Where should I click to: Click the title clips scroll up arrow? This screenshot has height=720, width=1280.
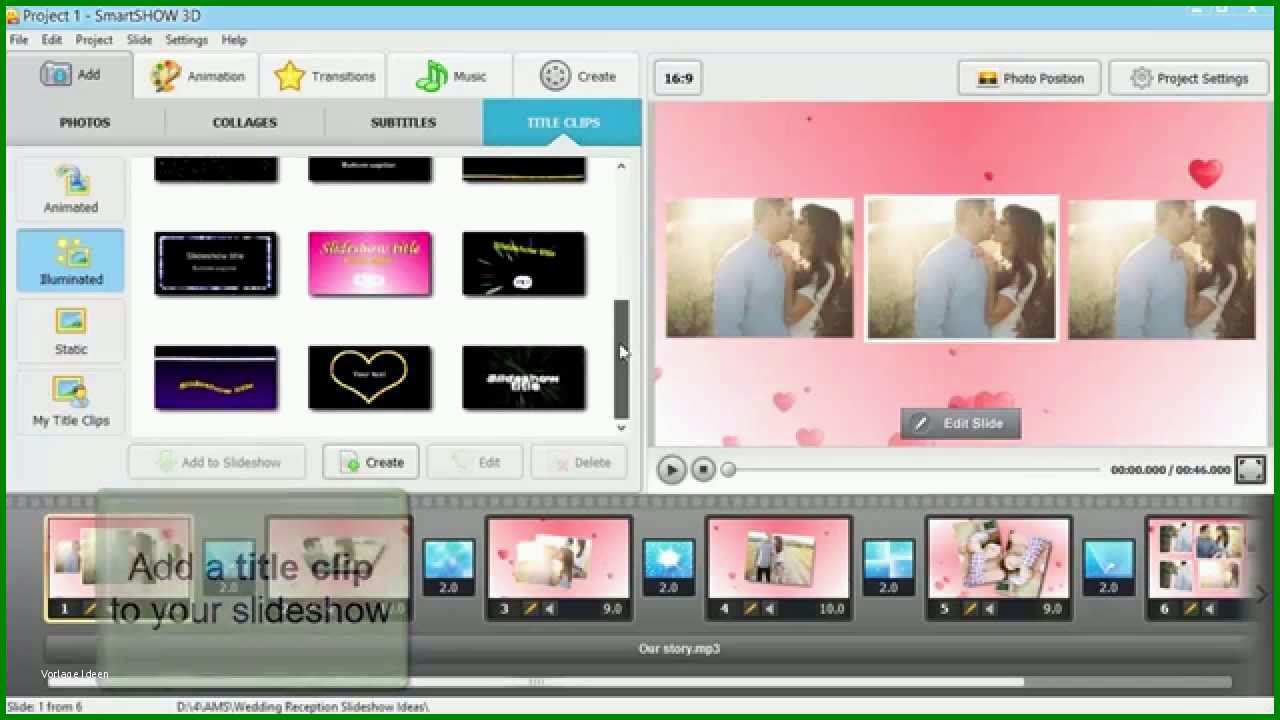tap(621, 166)
